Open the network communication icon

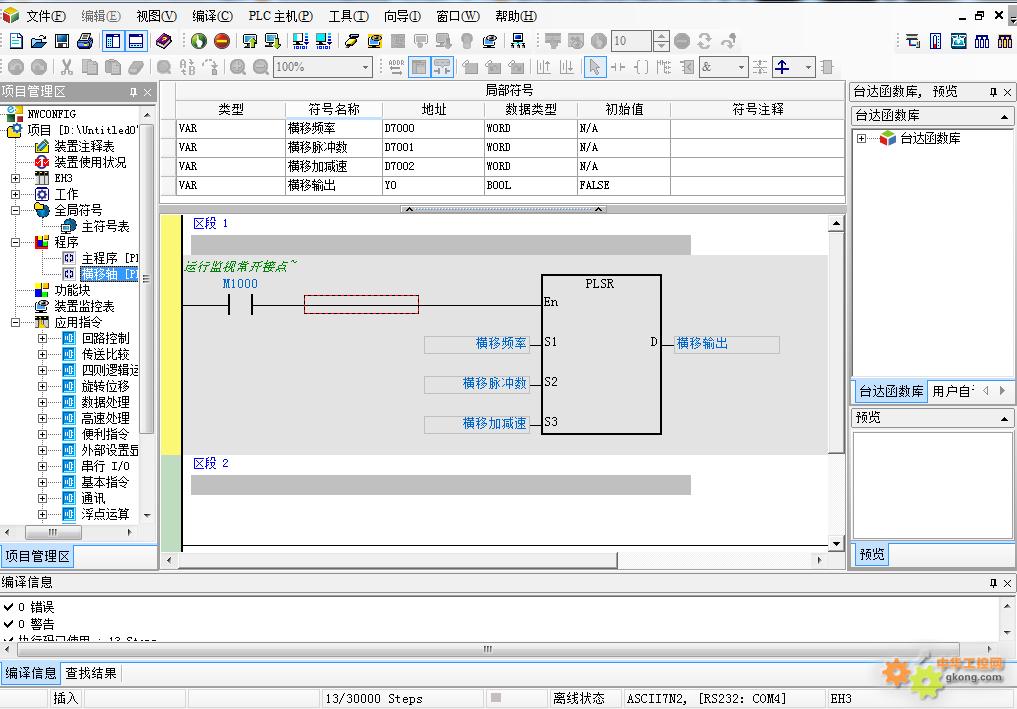click(x=518, y=41)
